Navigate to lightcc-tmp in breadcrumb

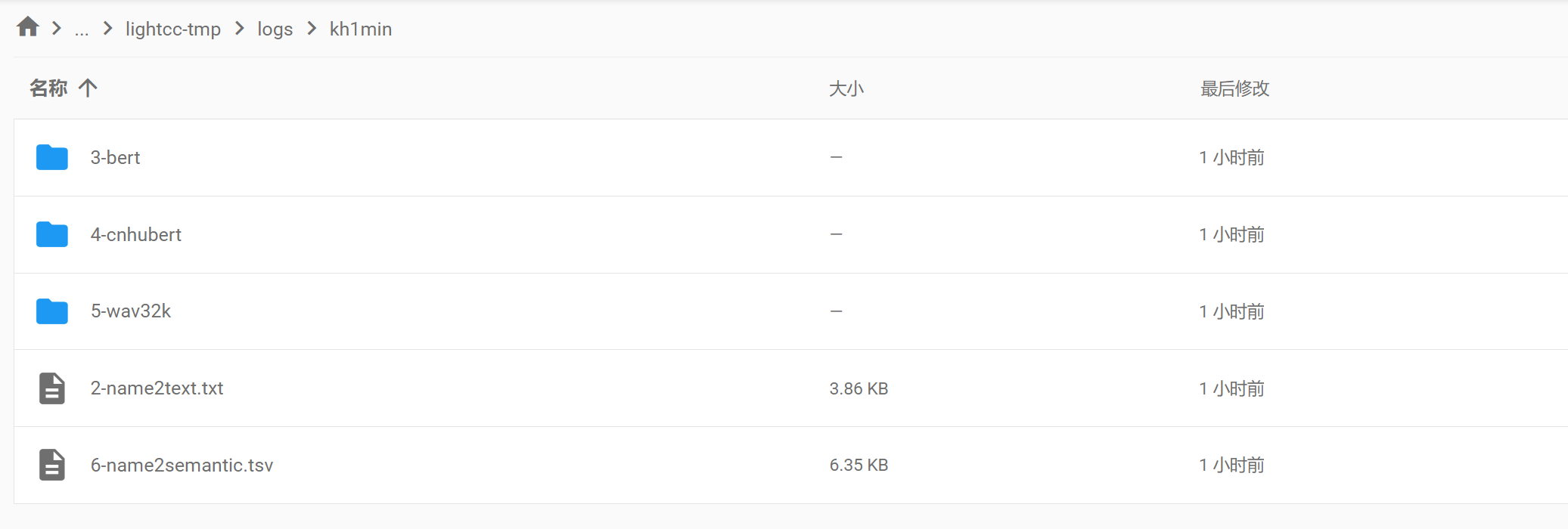pyautogui.click(x=173, y=29)
